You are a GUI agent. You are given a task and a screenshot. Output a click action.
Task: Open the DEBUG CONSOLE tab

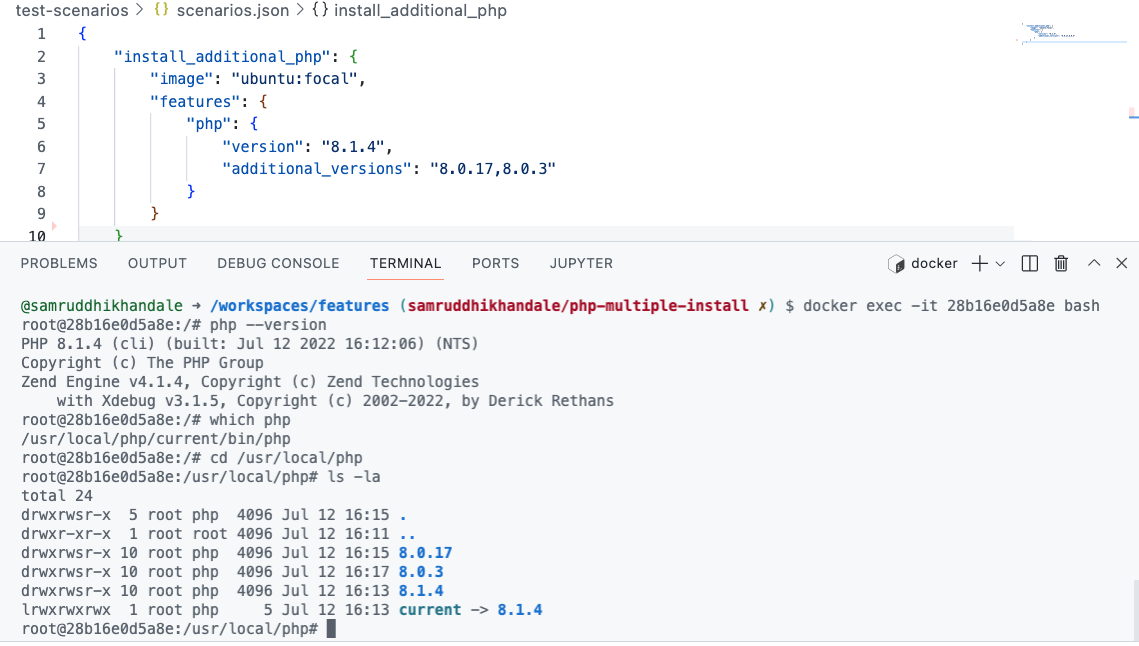tap(278, 264)
